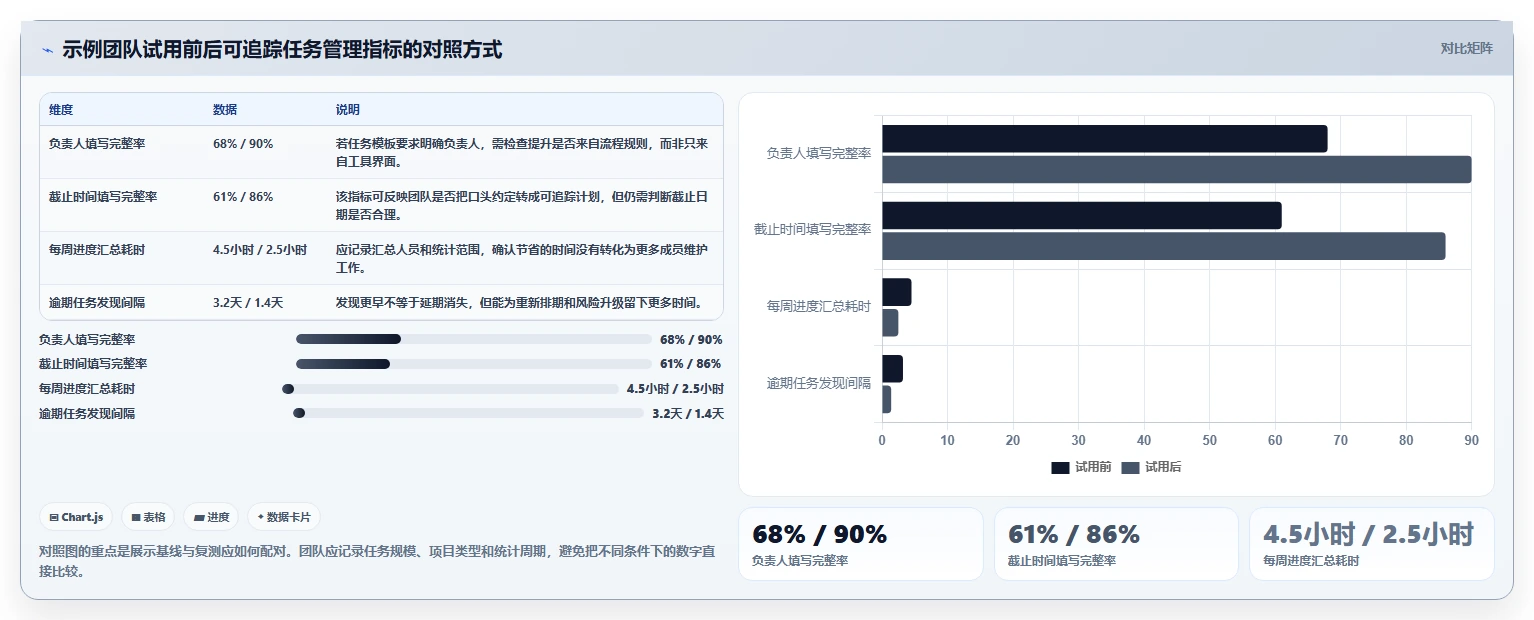Click the x-axis tick label 50
Screen dimensions: 1534x620
click(1209, 440)
